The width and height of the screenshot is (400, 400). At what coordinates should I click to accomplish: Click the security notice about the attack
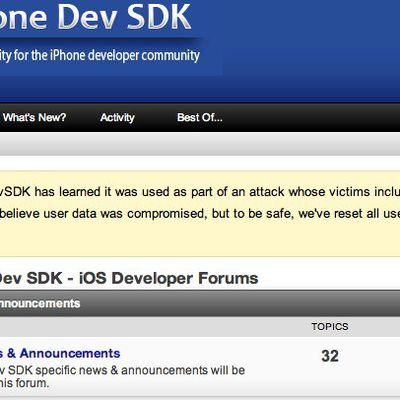200,214
